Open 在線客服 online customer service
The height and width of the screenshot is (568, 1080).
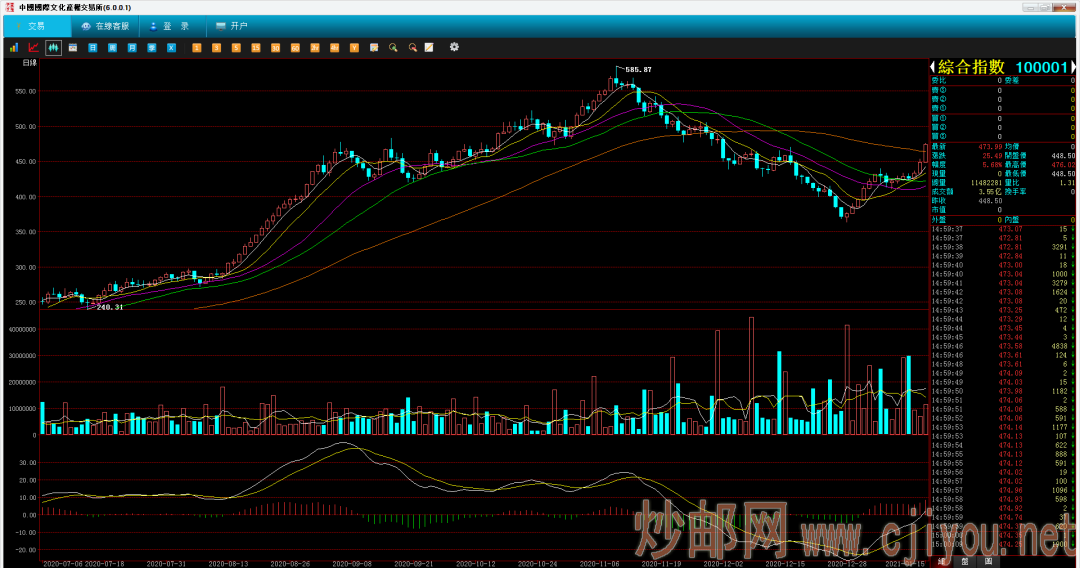click(105, 26)
